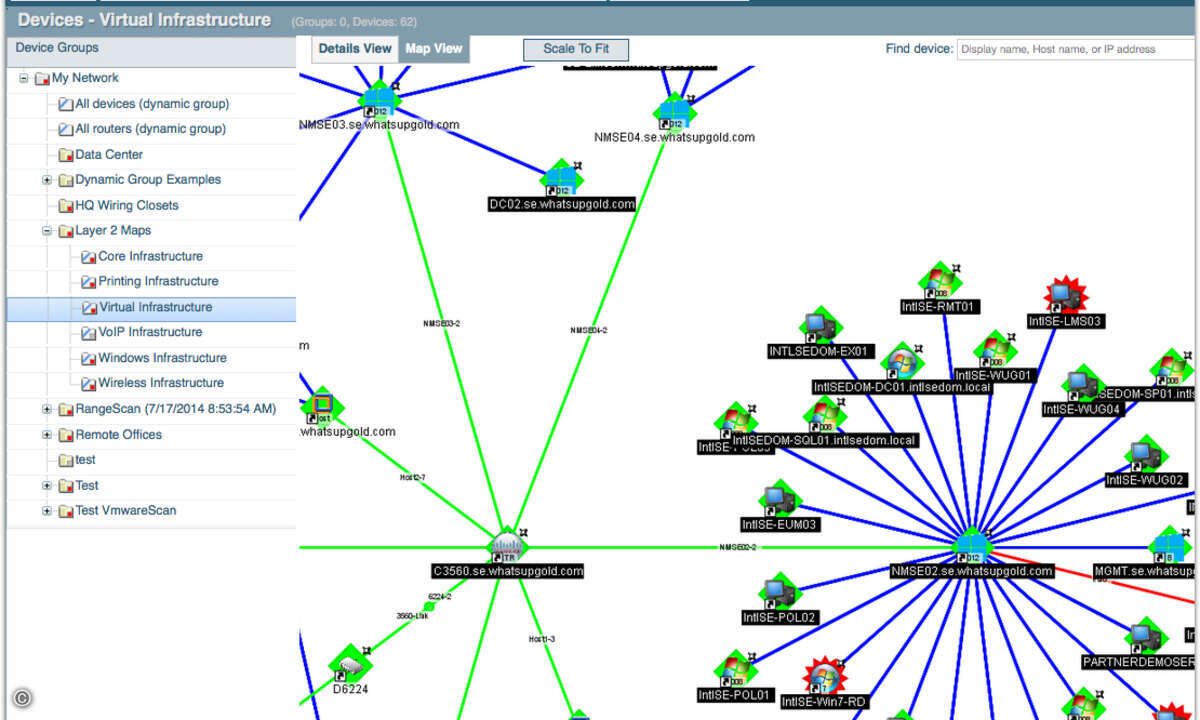Click the Data Center folder icon
Image resolution: width=1200 pixels, height=720 pixels.
coord(65,155)
